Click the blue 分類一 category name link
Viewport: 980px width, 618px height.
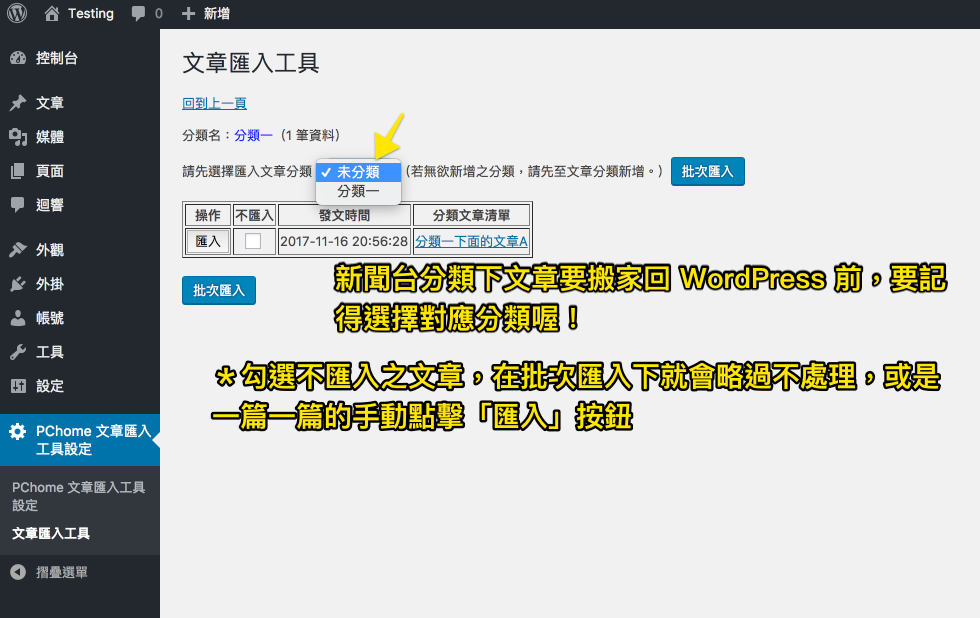253,135
